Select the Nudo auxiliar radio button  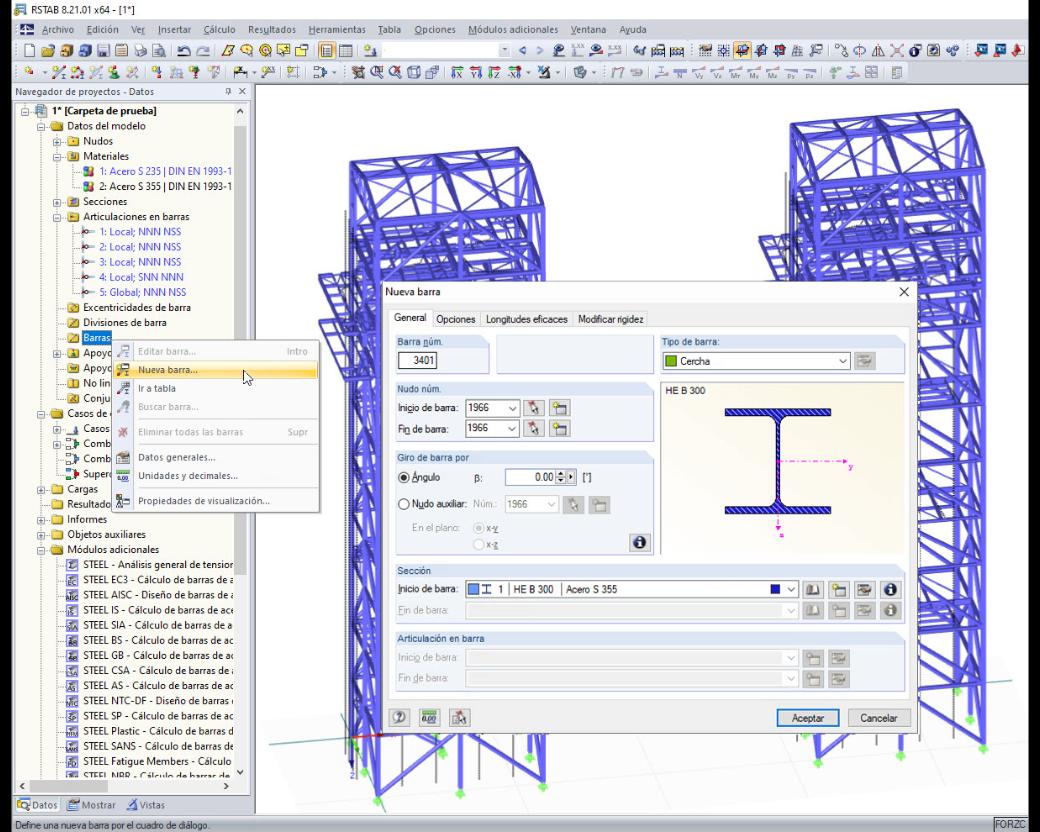coord(403,504)
